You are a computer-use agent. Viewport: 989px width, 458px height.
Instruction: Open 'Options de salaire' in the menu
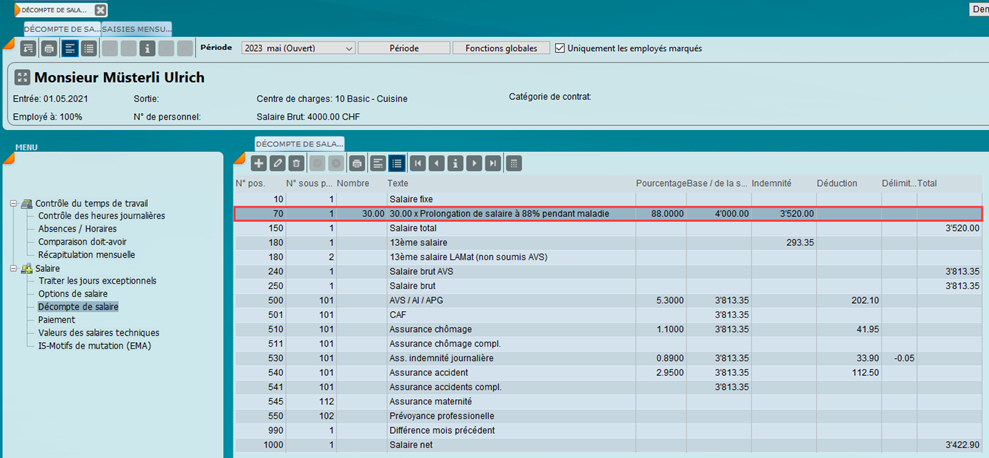(73, 294)
